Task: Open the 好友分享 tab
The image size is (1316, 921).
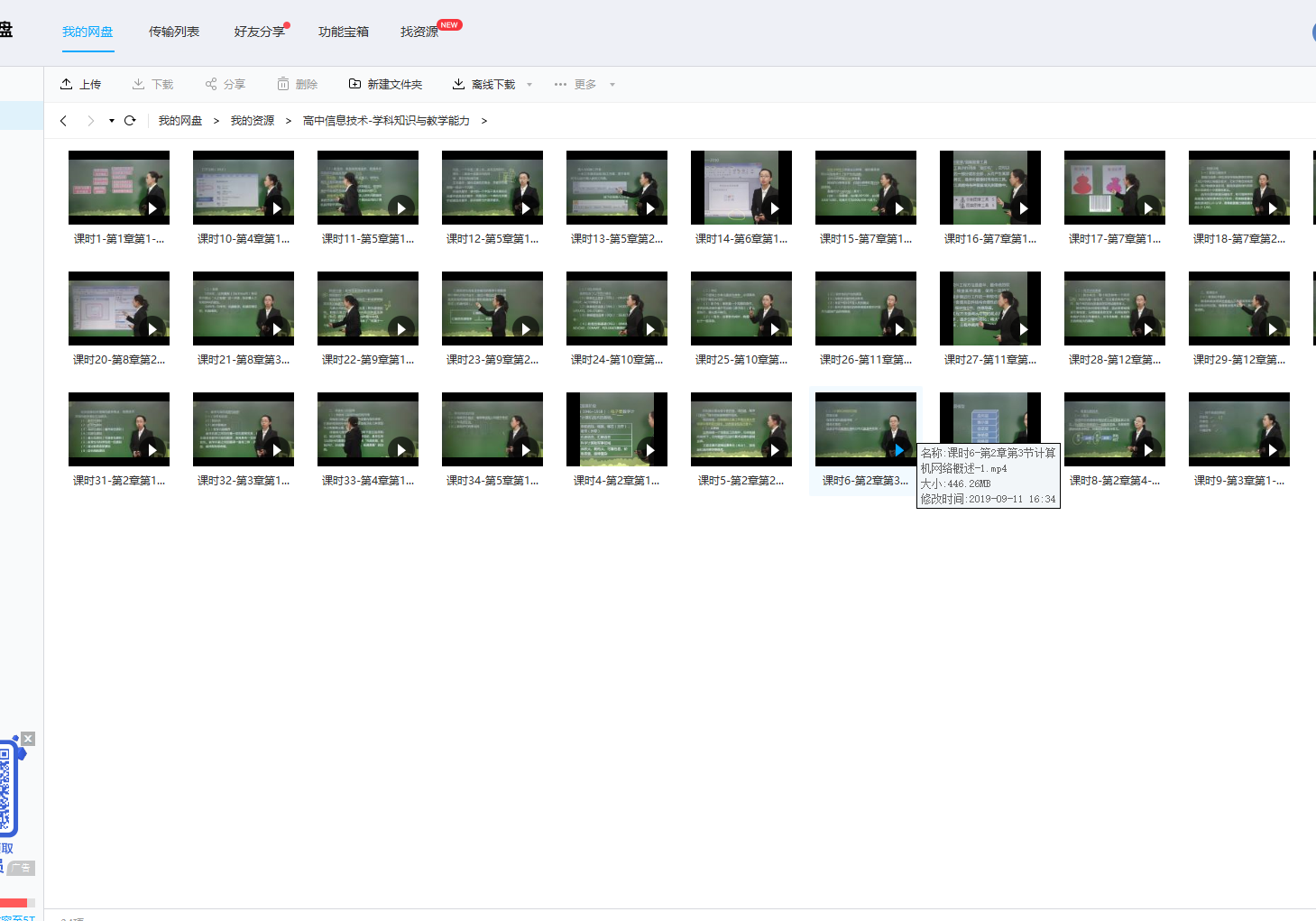Action: (x=259, y=32)
